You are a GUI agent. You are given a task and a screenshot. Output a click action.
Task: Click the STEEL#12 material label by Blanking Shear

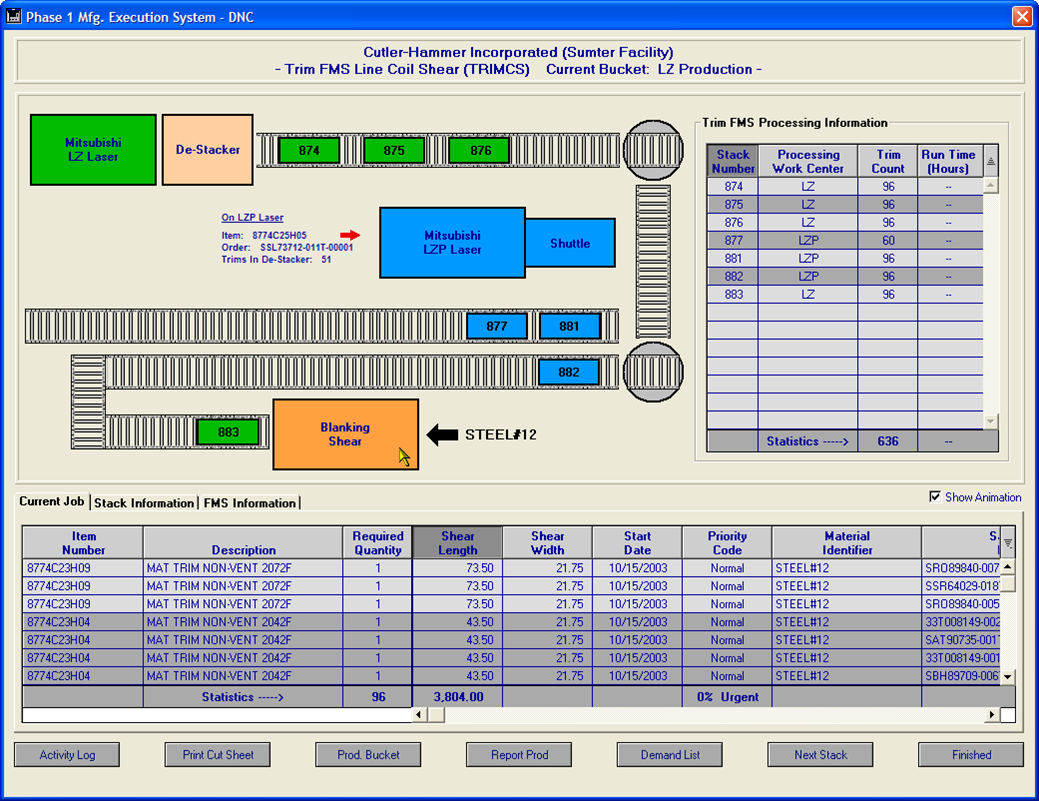[x=501, y=435]
